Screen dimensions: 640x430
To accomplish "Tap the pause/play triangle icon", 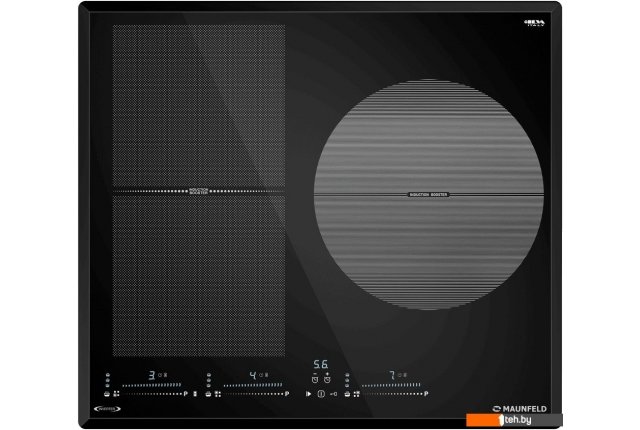I will 308,394.
